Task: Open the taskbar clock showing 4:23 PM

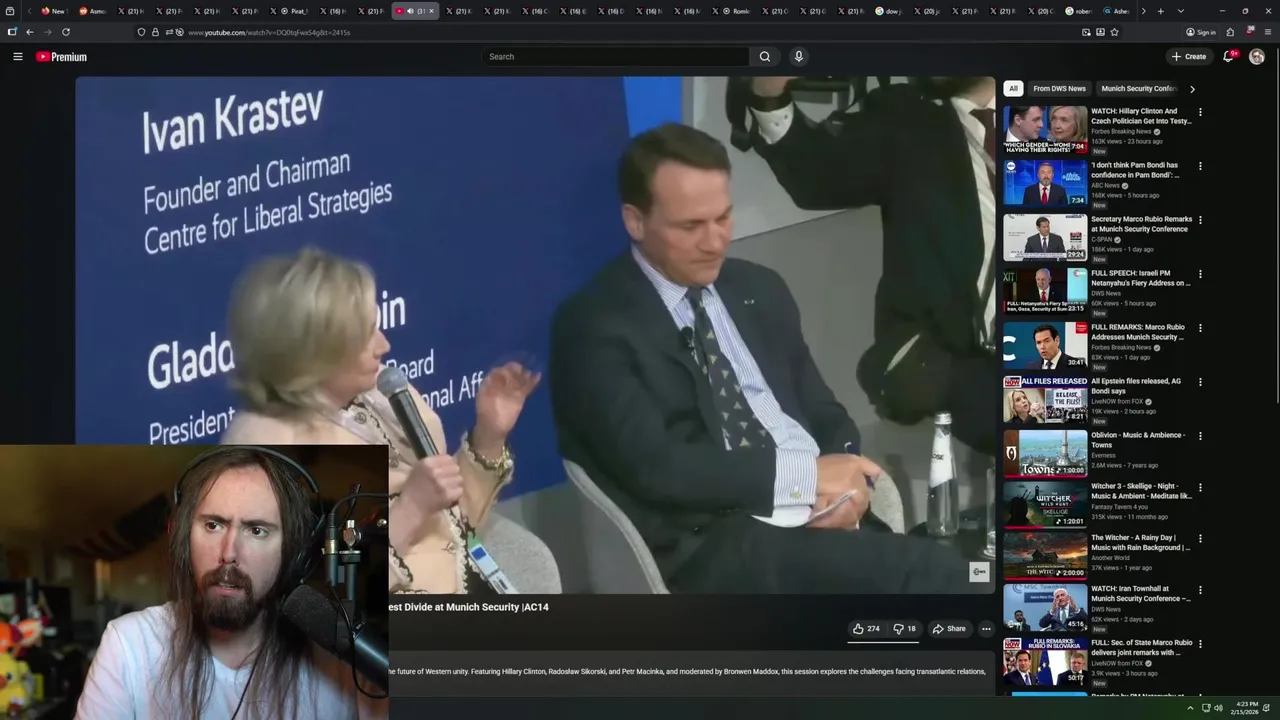Action: [1246, 708]
